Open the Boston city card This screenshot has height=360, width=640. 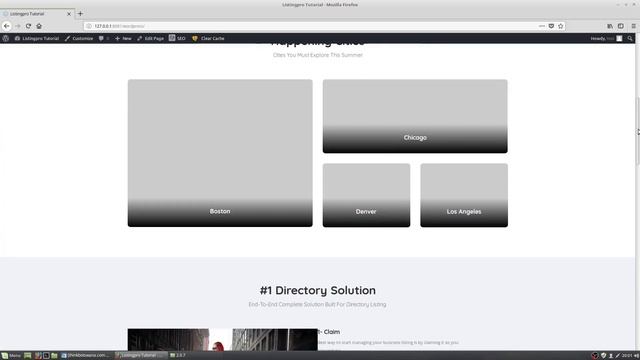220,153
